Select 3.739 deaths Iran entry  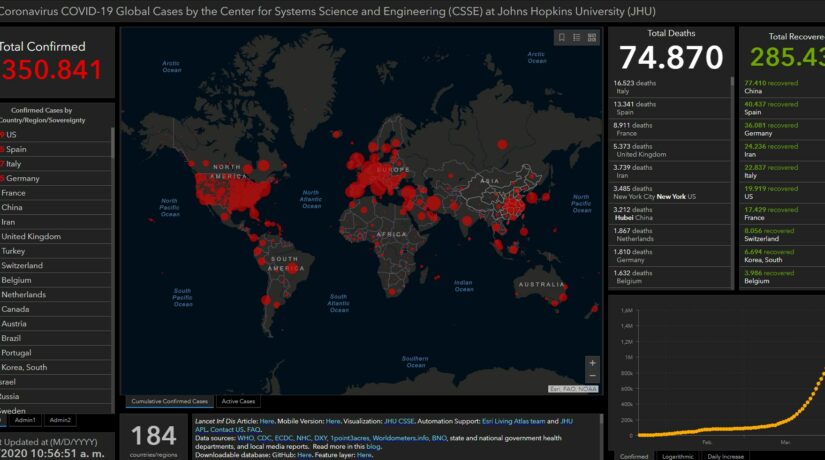click(x=669, y=171)
